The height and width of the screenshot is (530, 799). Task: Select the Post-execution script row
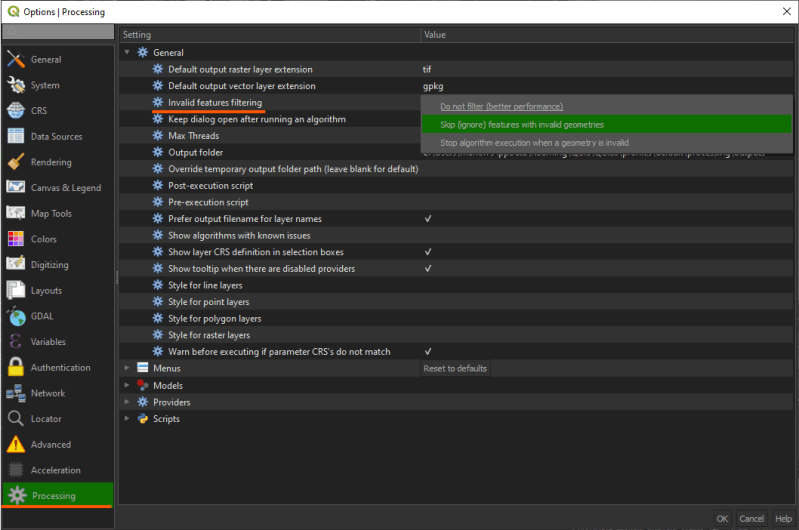point(456,186)
